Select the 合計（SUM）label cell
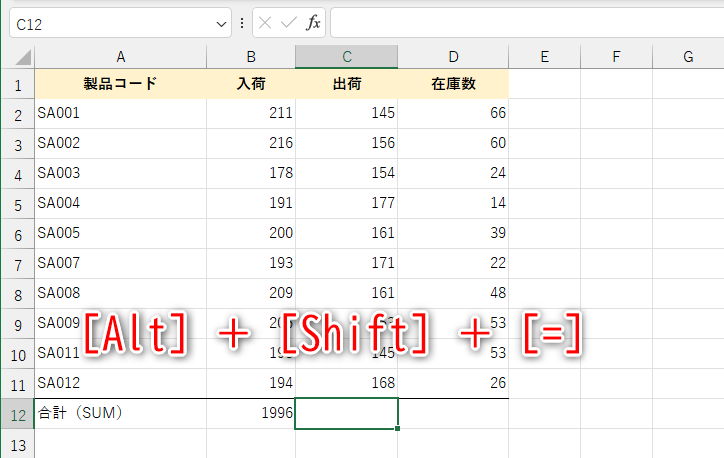Image resolution: width=724 pixels, height=458 pixels. 121,413
